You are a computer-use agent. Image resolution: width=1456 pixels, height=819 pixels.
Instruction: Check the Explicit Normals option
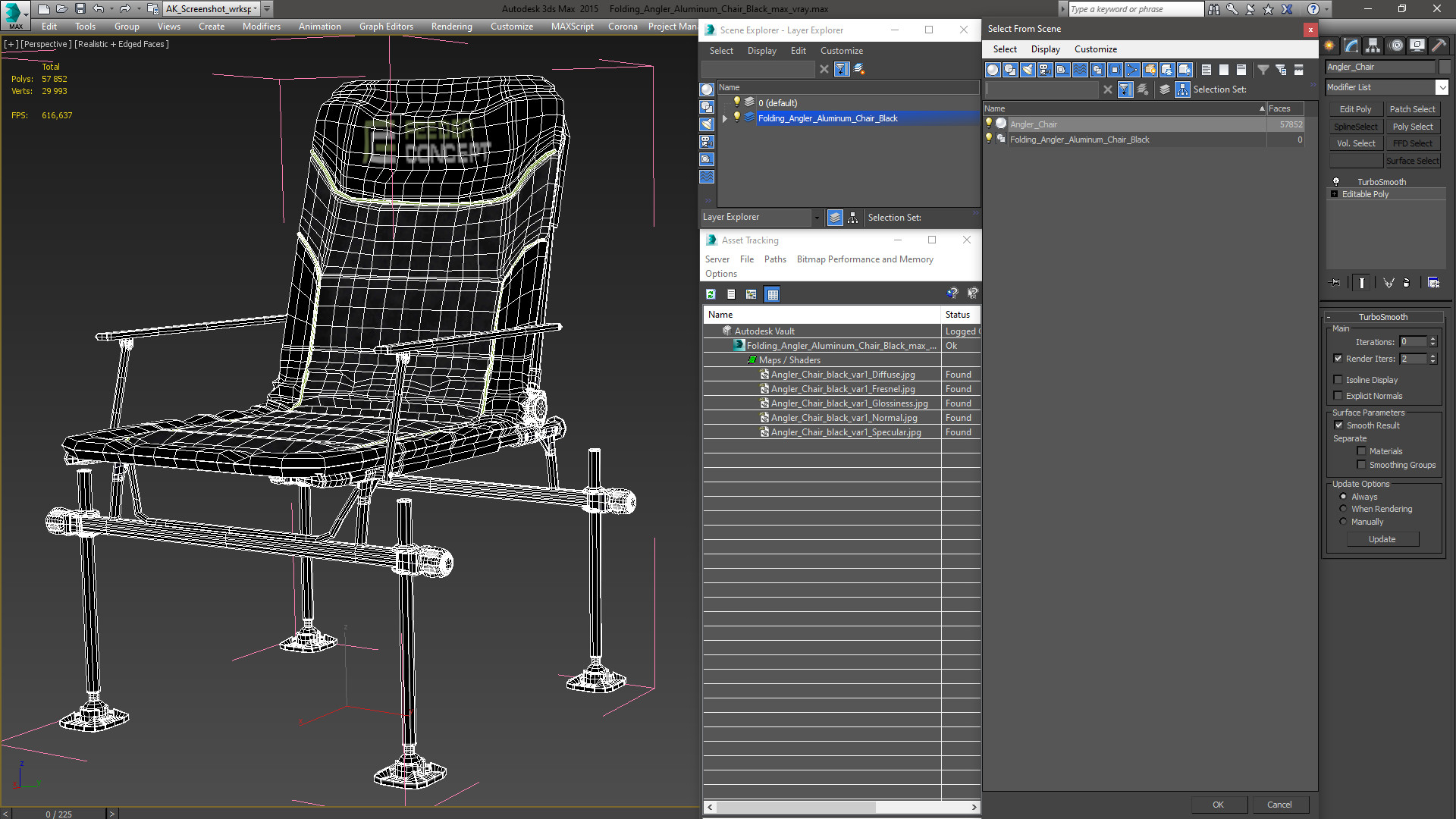click(x=1338, y=396)
